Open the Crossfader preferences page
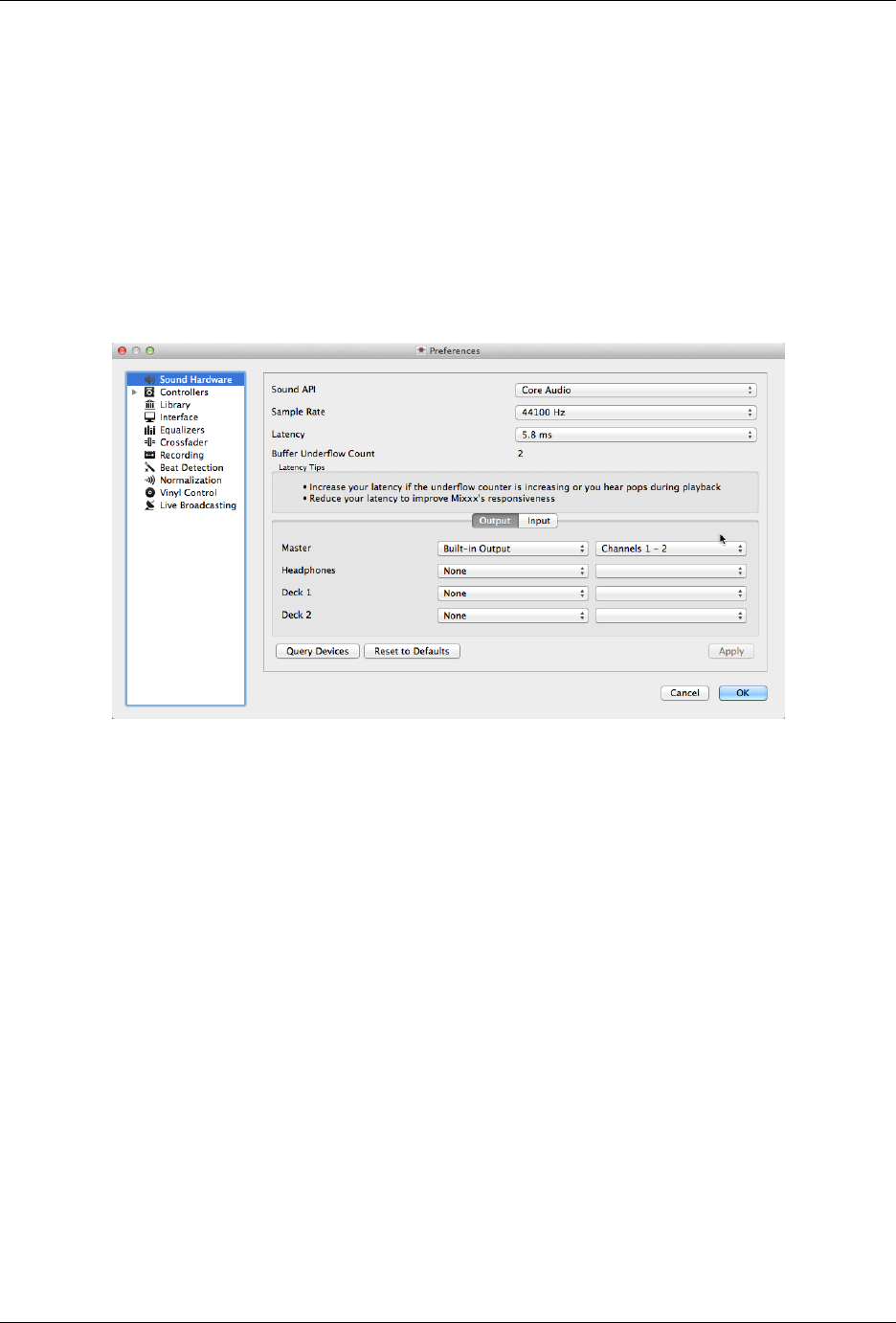Image resolution: width=896 pixels, height=1323 pixels. 184,442
